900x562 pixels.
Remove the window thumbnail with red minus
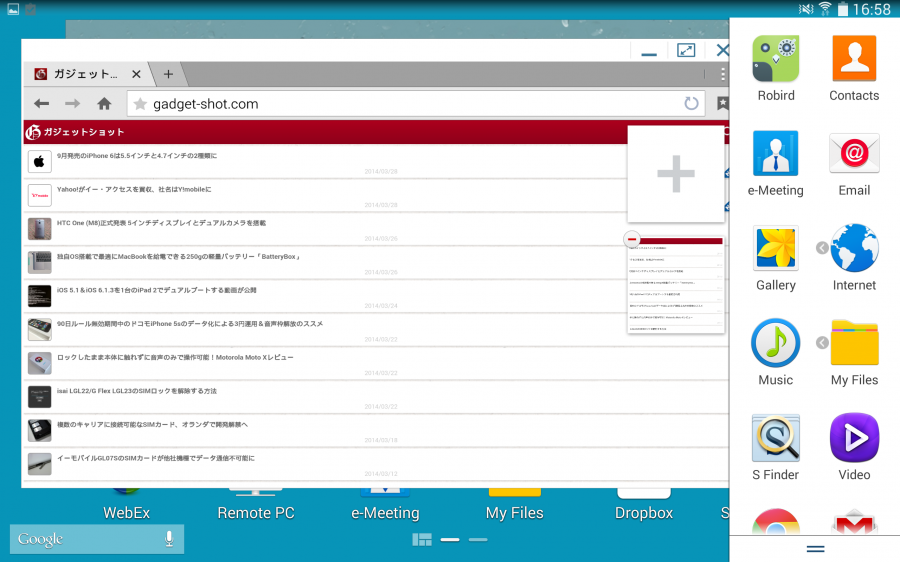631,240
